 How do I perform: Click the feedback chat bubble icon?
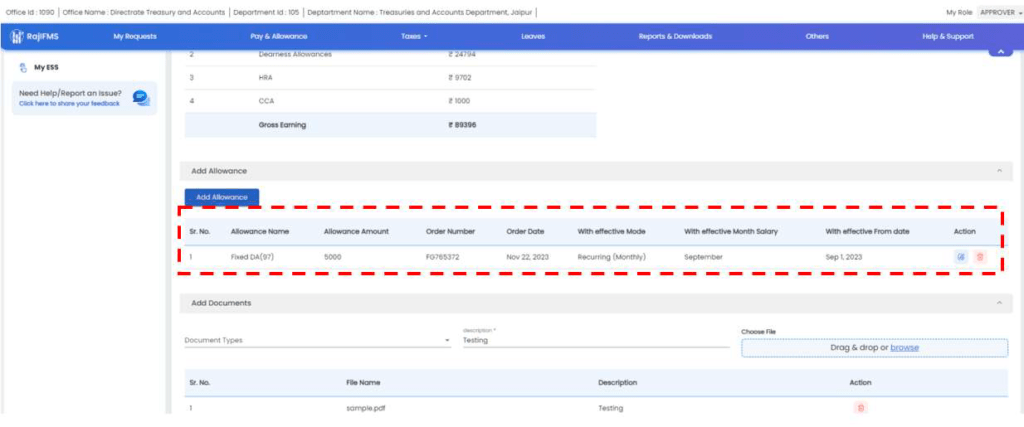[141, 98]
